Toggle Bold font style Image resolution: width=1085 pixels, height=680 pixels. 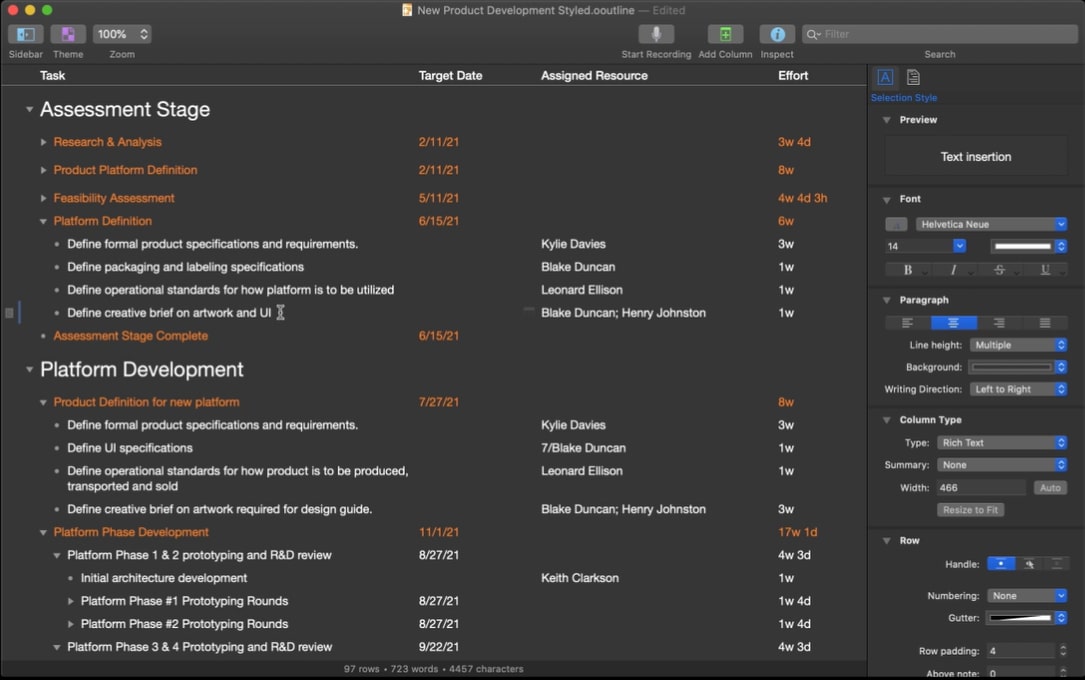[907, 270]
